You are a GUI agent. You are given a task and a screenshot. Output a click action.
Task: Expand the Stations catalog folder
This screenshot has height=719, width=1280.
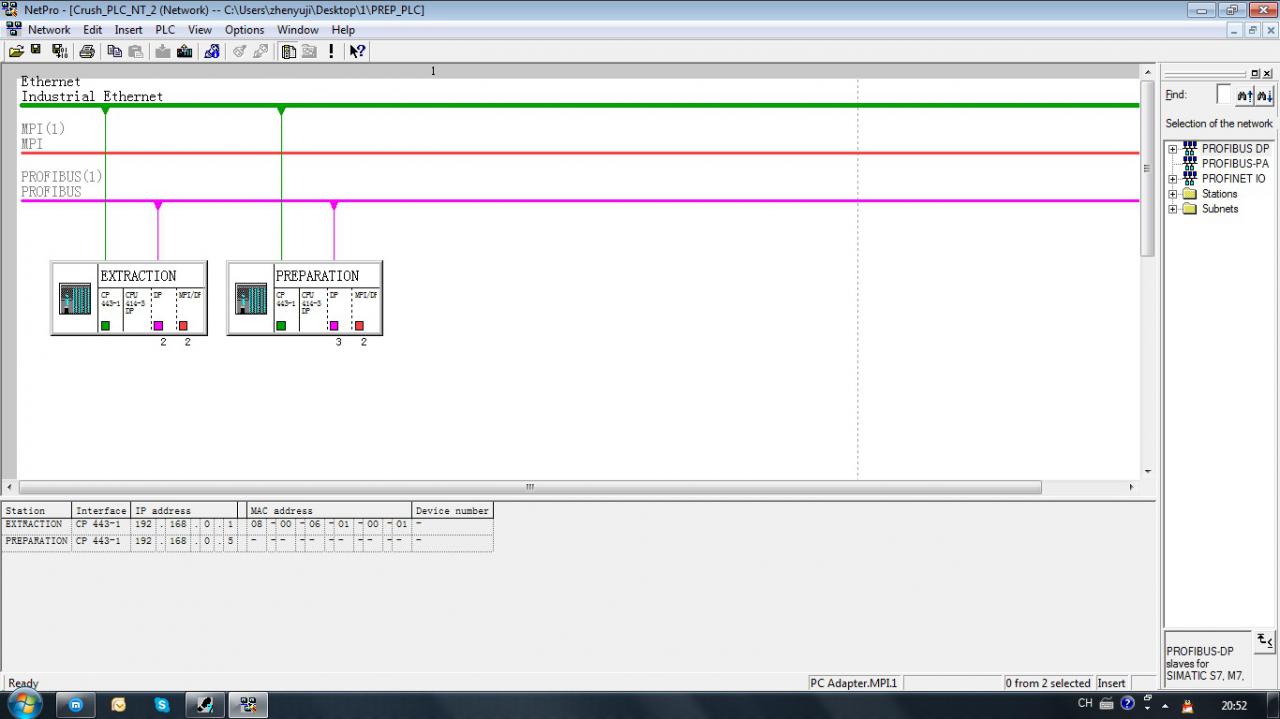click(x=1173, y=194)
